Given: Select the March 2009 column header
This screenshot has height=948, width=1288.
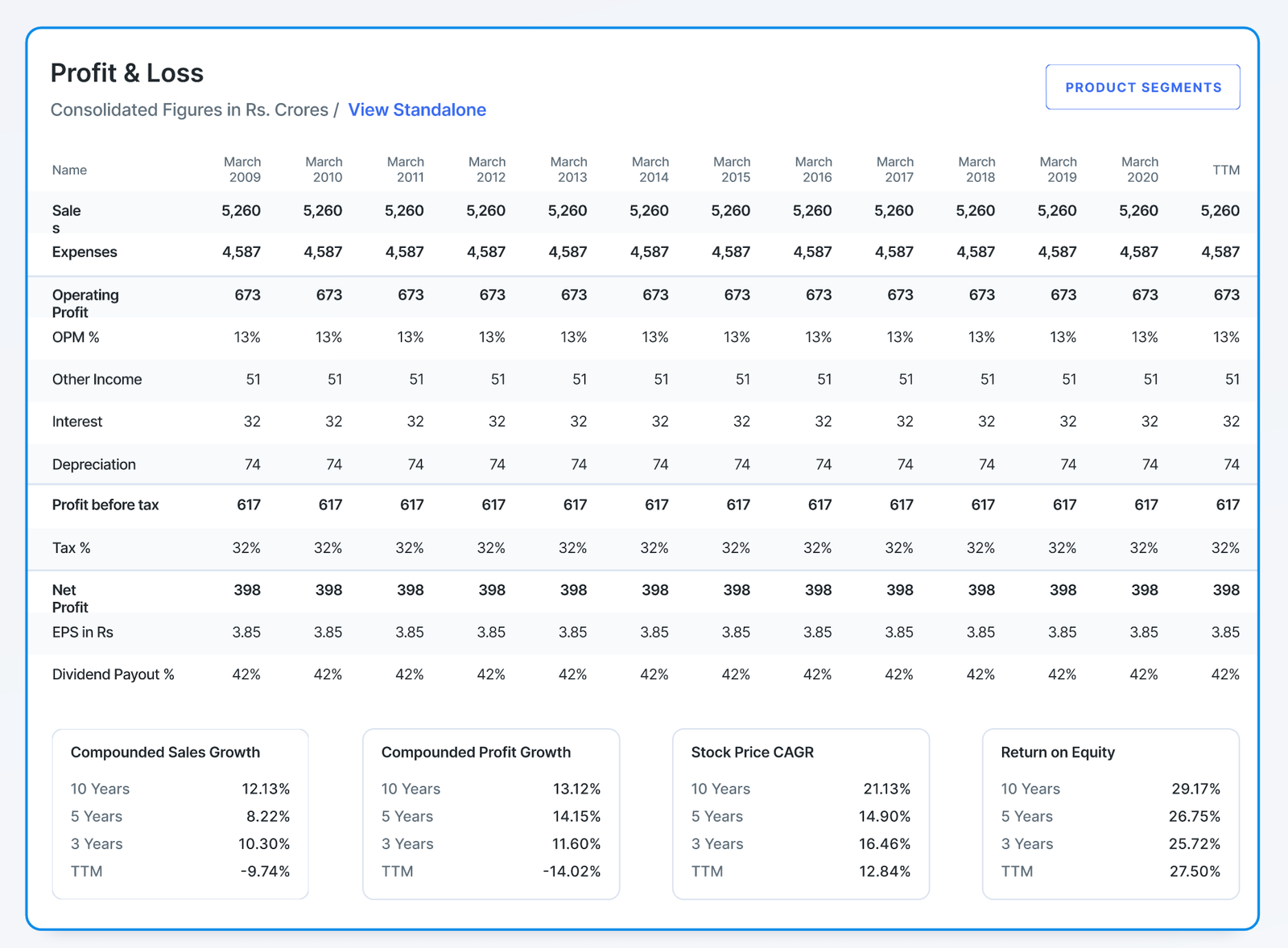Looking at the screenshot, I should [x=242, y=170].
